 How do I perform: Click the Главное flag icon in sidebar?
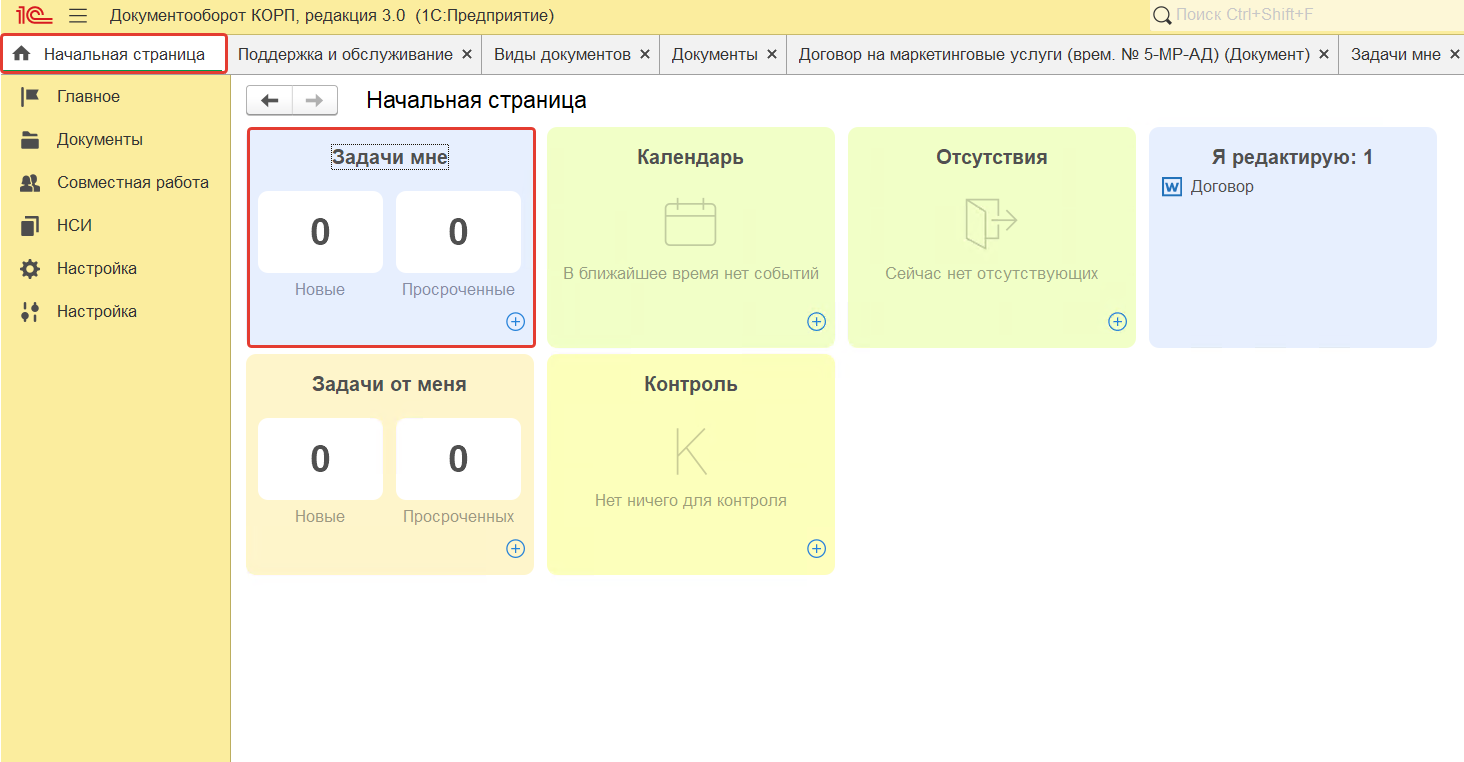coord(30,97)
